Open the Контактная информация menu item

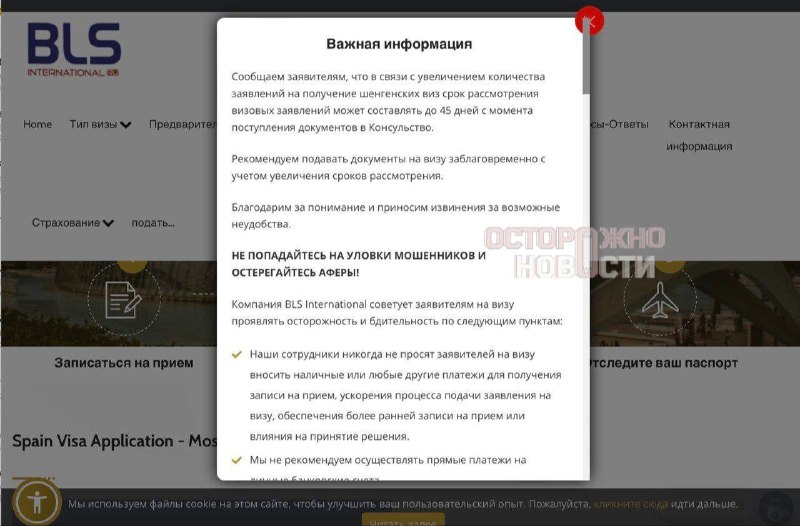tap(699, 135)
